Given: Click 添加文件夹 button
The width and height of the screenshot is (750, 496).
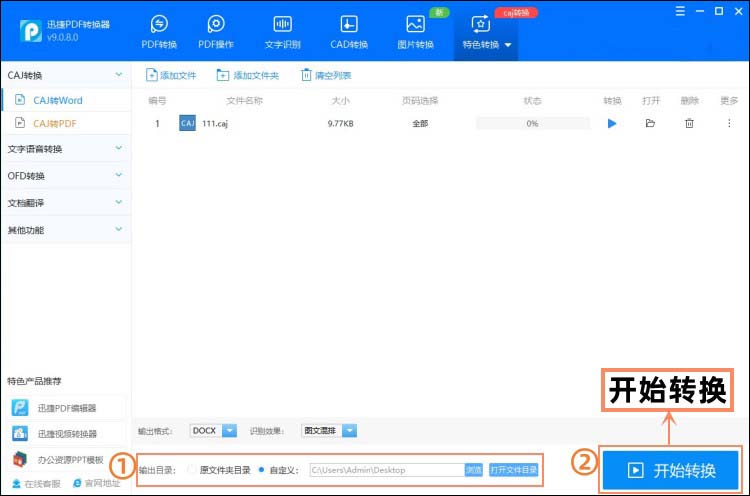Looking at the screenshot, I should click(x=247, y=75).
